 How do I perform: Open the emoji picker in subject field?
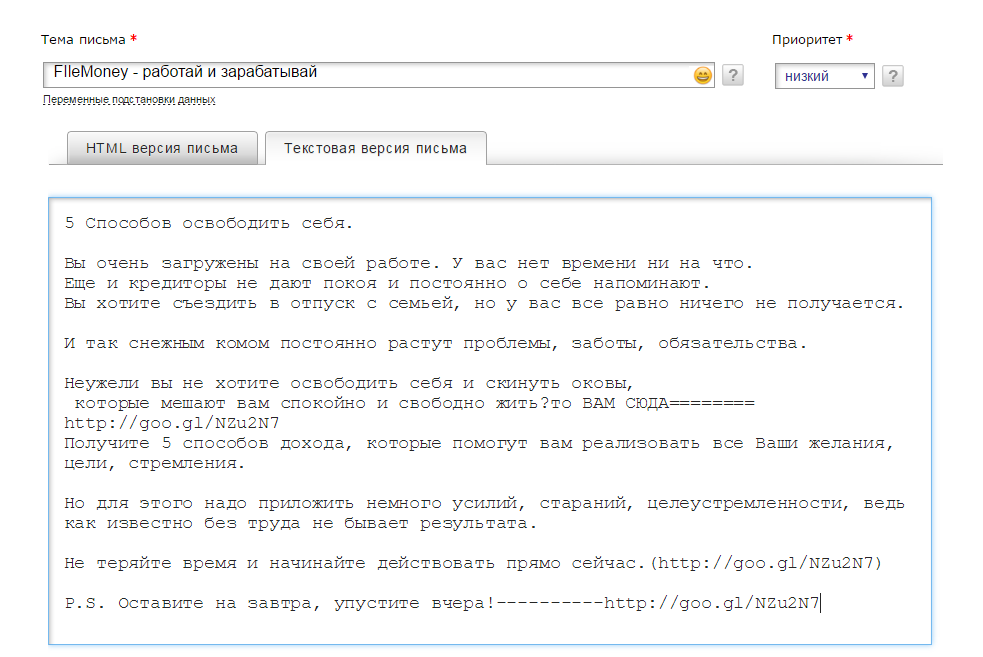click(x=702, y=76)
